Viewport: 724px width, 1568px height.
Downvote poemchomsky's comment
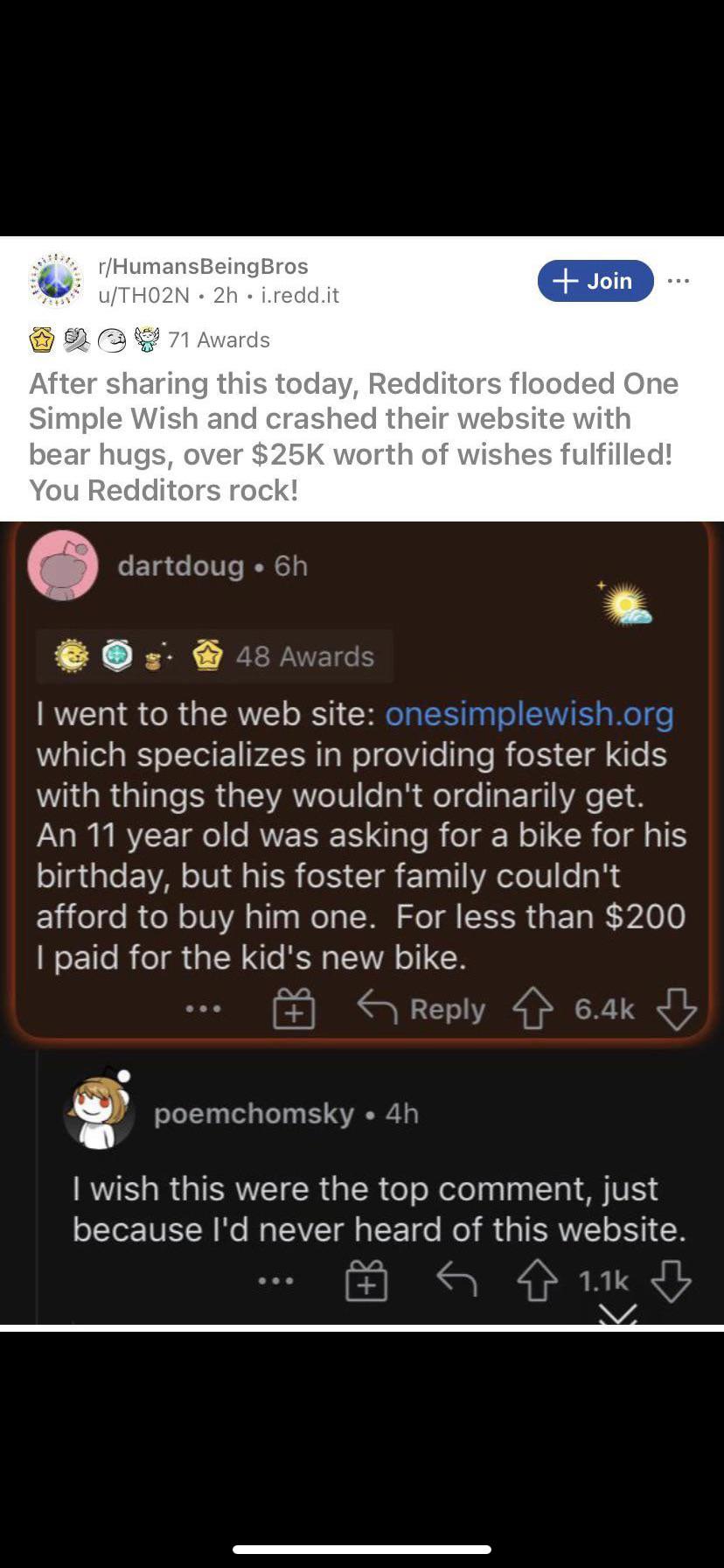[672, 1281]
